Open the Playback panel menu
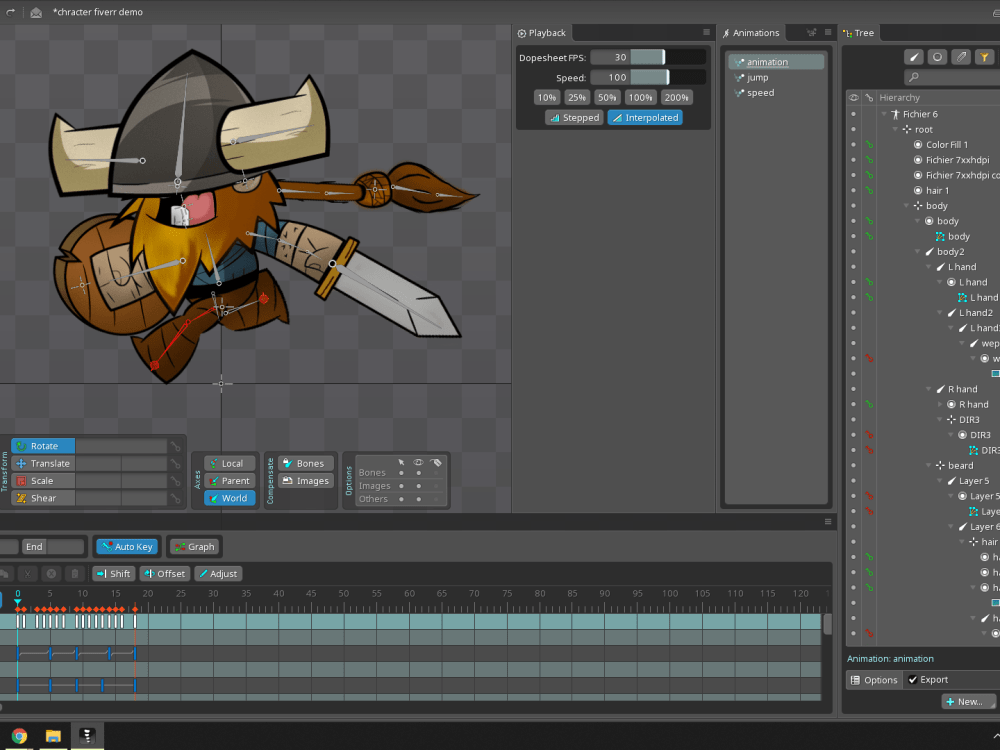This screenshot has height=750, width=1000. coord(704,32)
